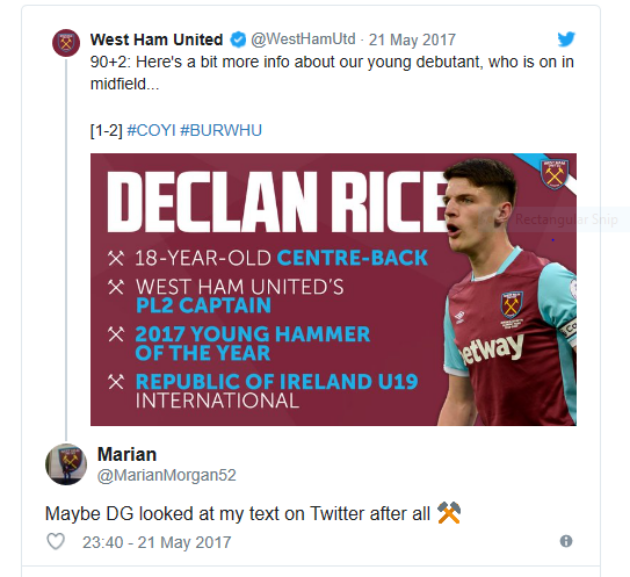Open the quoted tweet date 21 May 2017

click(x=412, y=40)
